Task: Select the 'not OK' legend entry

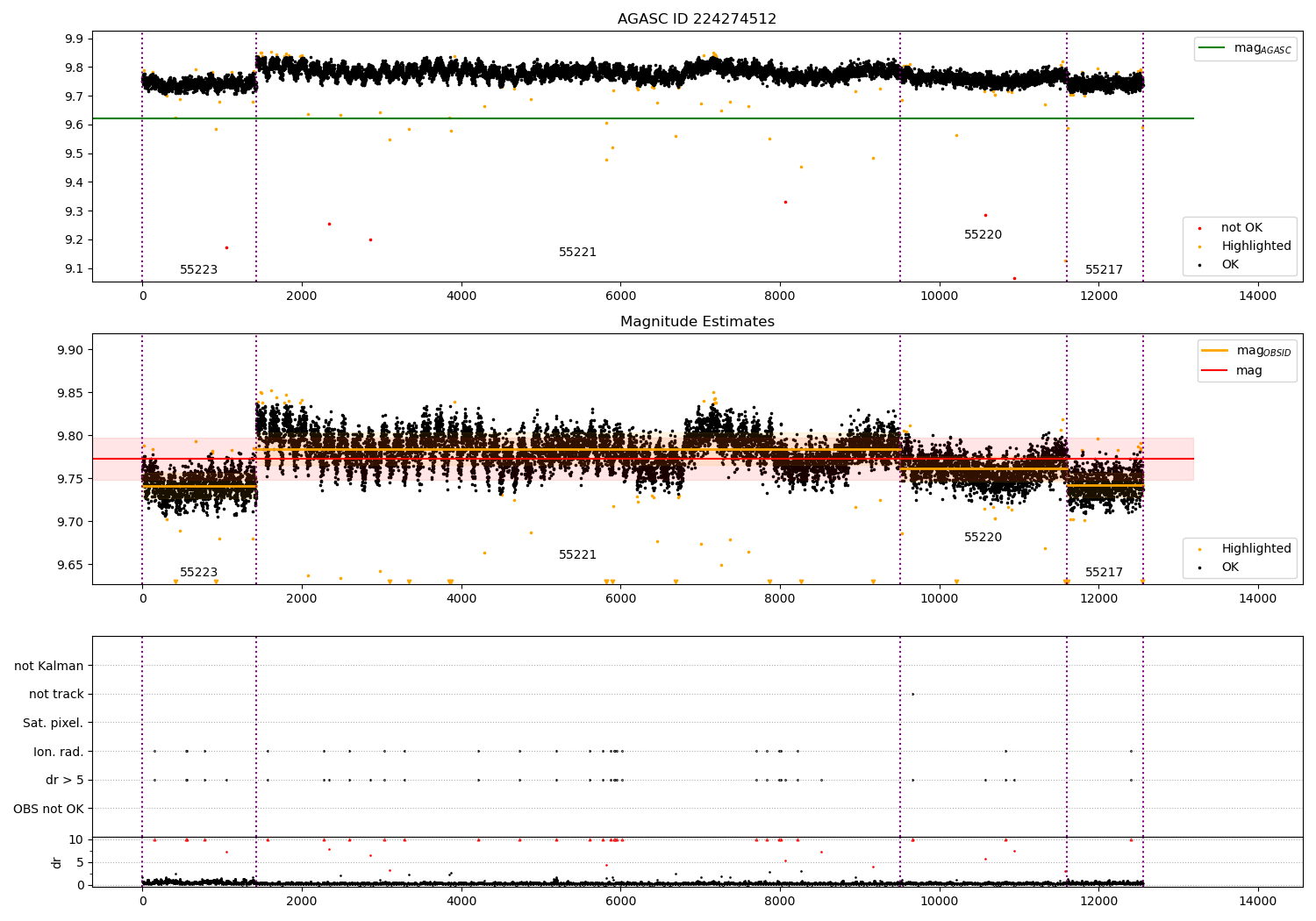Action: point(1241,228)
